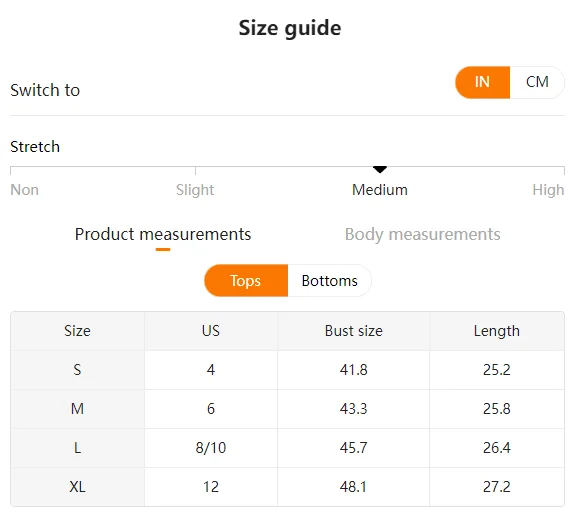The height and width of the screenshot is (526, 578).
Task: Click the US column header
Action: click(x=211, y=331)
